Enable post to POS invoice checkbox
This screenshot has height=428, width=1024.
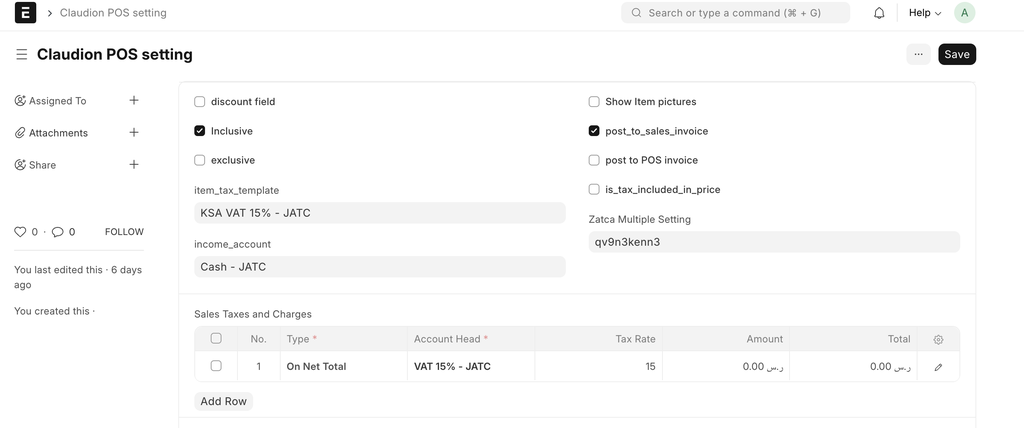point(594,160)
